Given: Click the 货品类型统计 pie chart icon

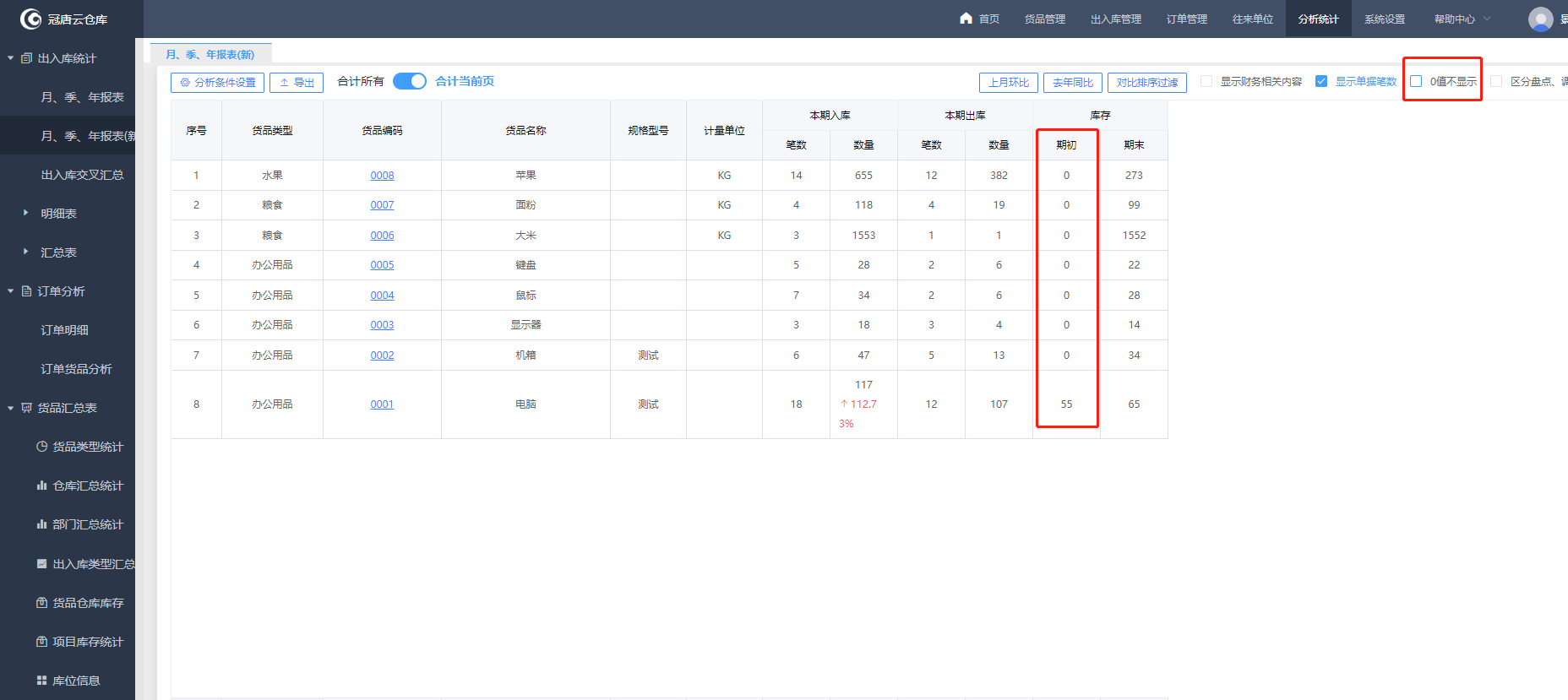Looking at the screenshot, I should point(41,447).
